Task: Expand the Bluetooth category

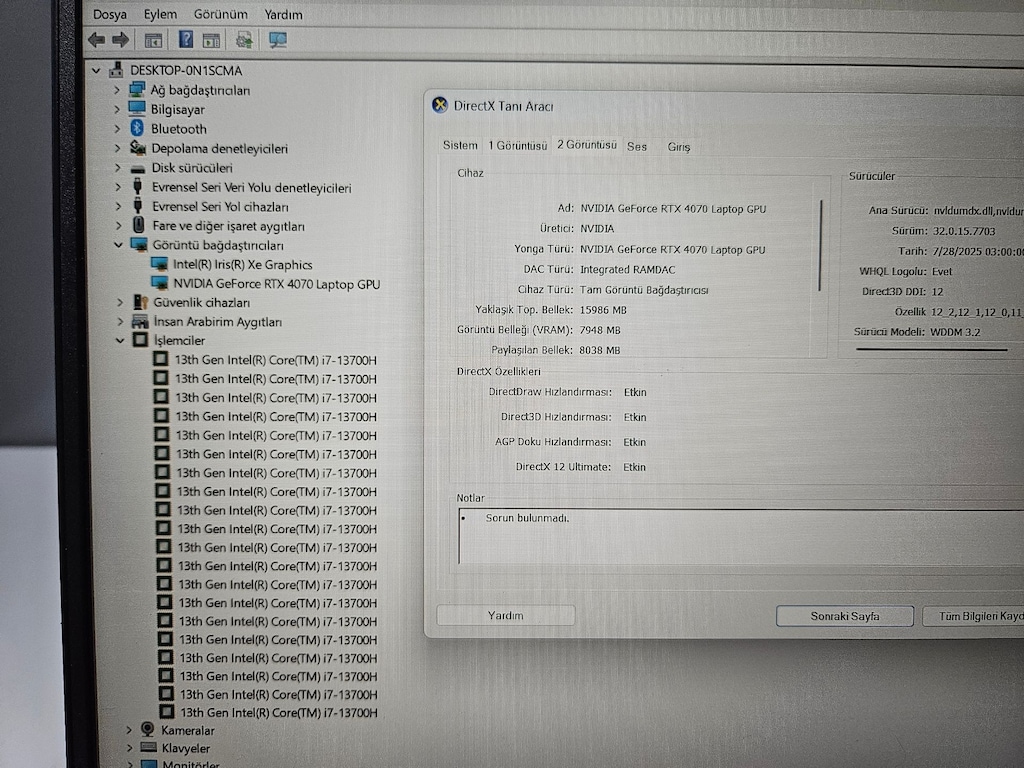Action: [117, 129]
